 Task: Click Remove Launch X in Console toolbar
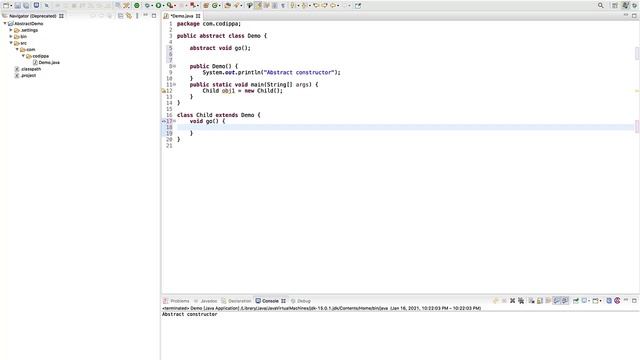pos(512,300)
